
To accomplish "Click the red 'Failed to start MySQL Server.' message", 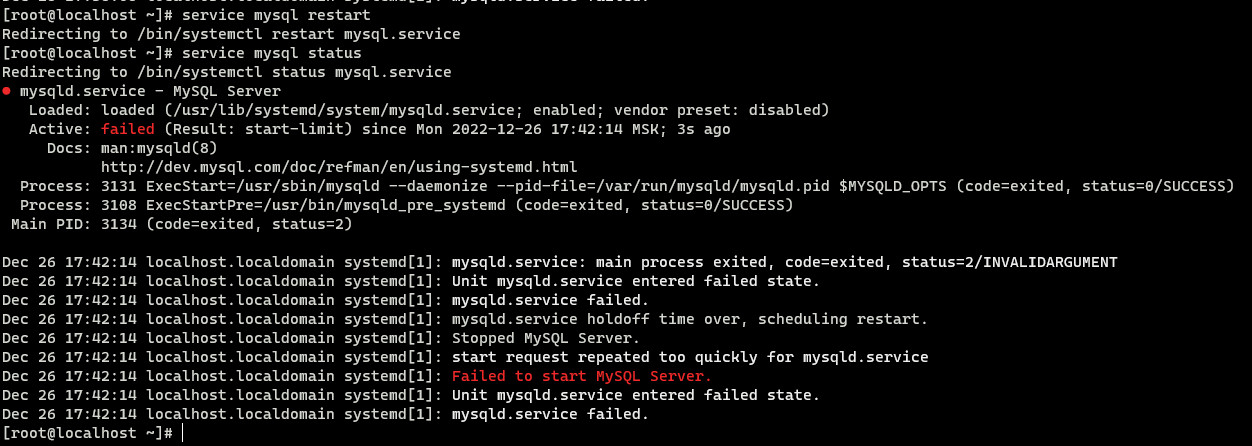I will click(582, 376).
